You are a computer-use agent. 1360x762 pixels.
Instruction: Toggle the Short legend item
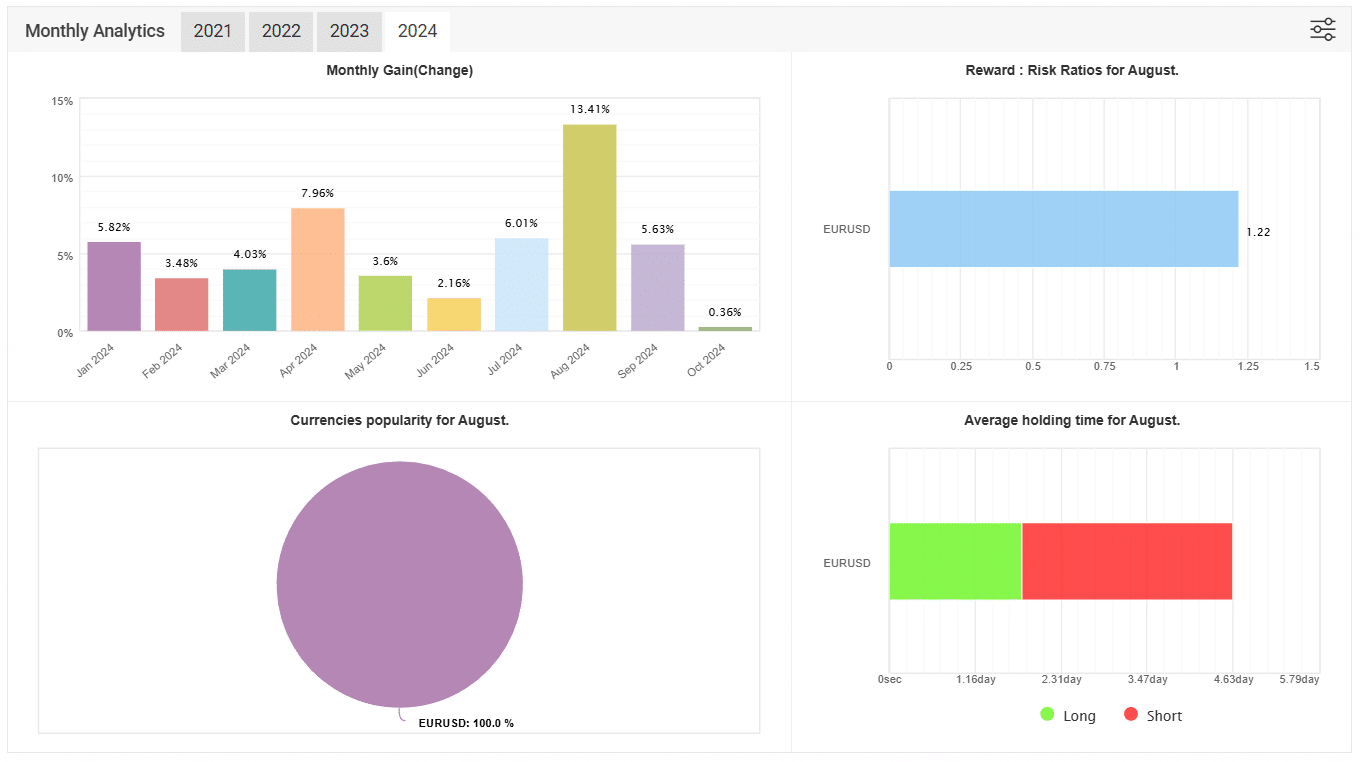coord(1164,716)
